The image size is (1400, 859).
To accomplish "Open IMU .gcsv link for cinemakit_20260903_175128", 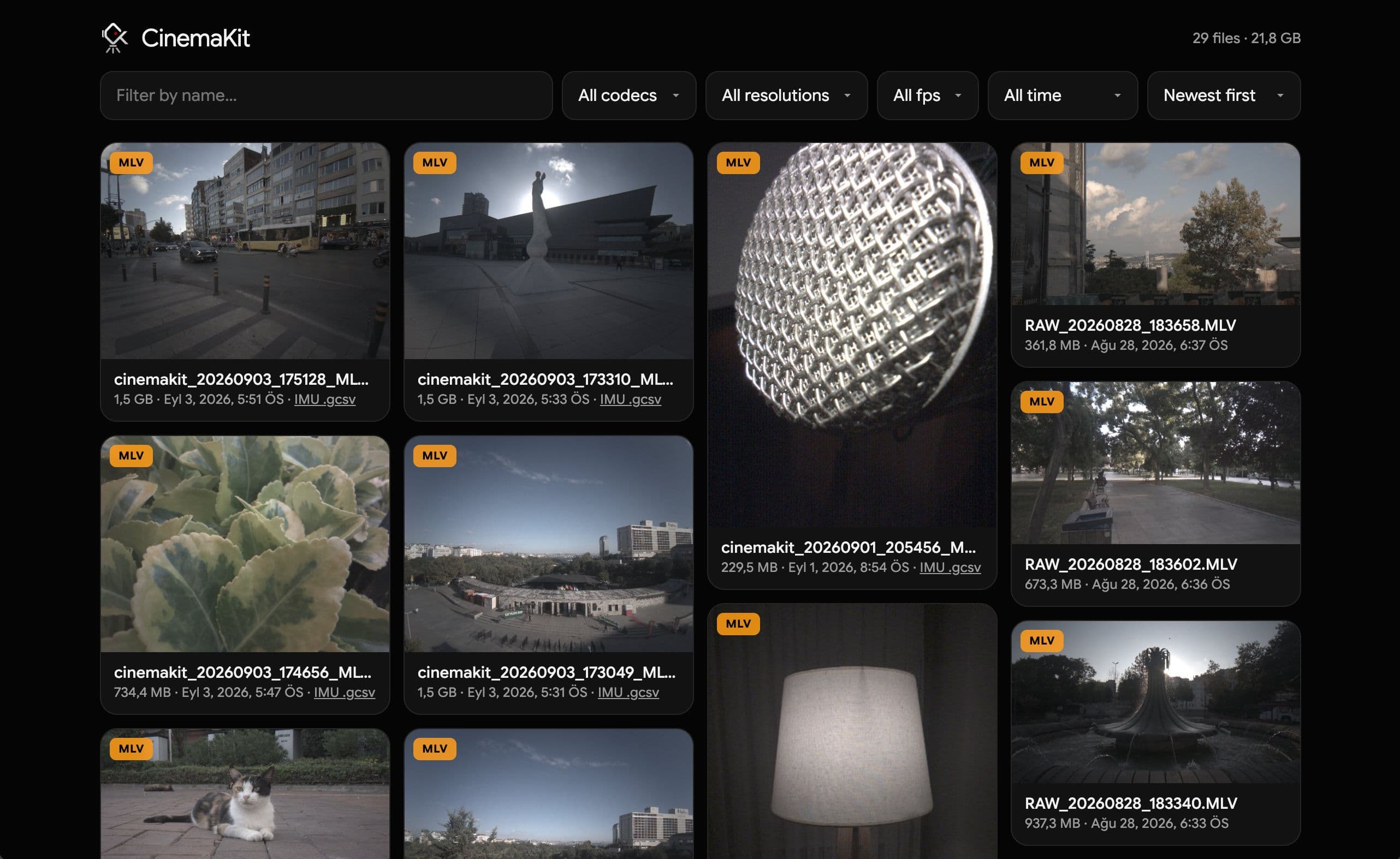I will [324, 399].
